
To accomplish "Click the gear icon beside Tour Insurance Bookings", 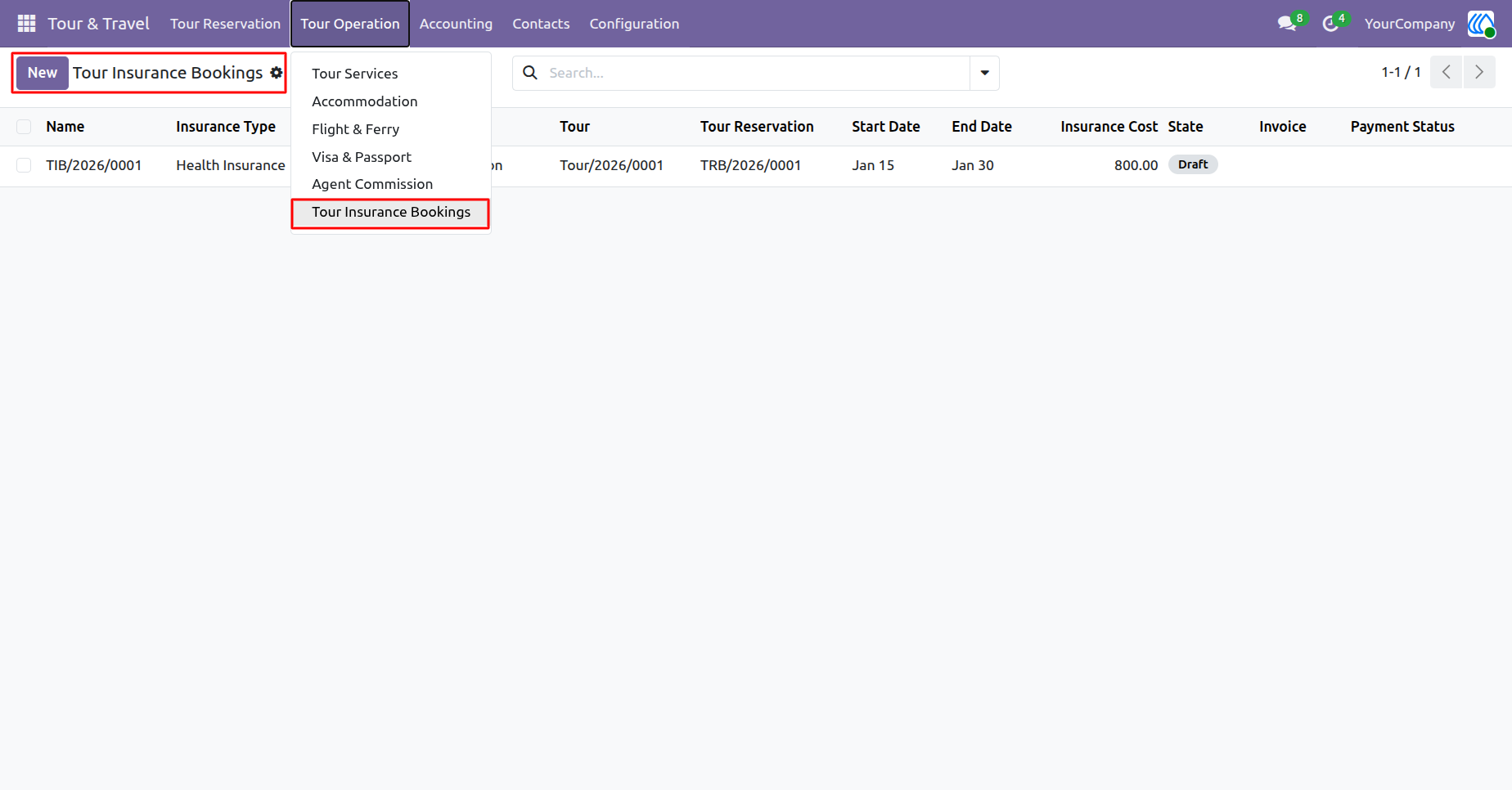I will click(x=277, y=73).
